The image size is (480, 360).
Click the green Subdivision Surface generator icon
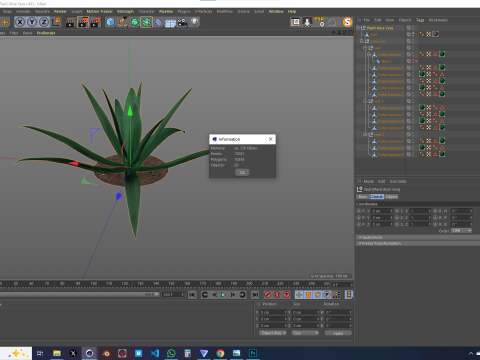tap(134, 22)
